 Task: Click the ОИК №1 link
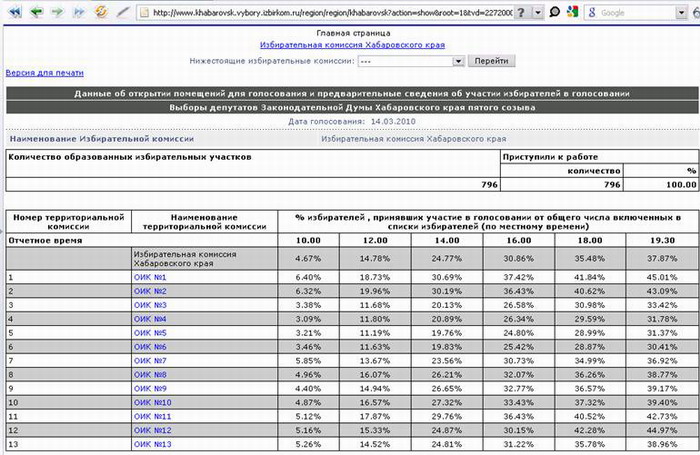(149, 277)
